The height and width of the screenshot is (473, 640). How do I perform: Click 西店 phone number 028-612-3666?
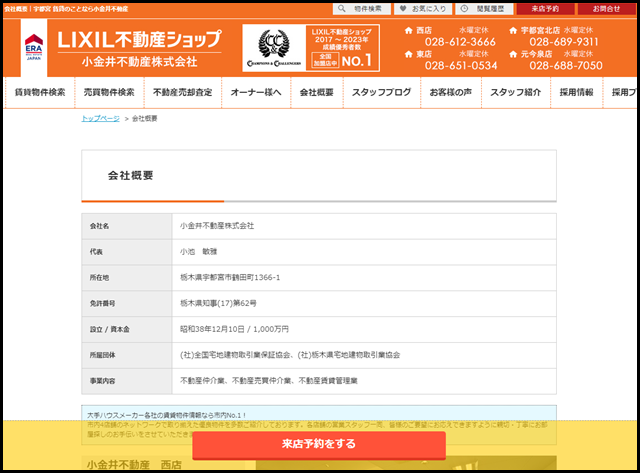click(x=460, y=42)
